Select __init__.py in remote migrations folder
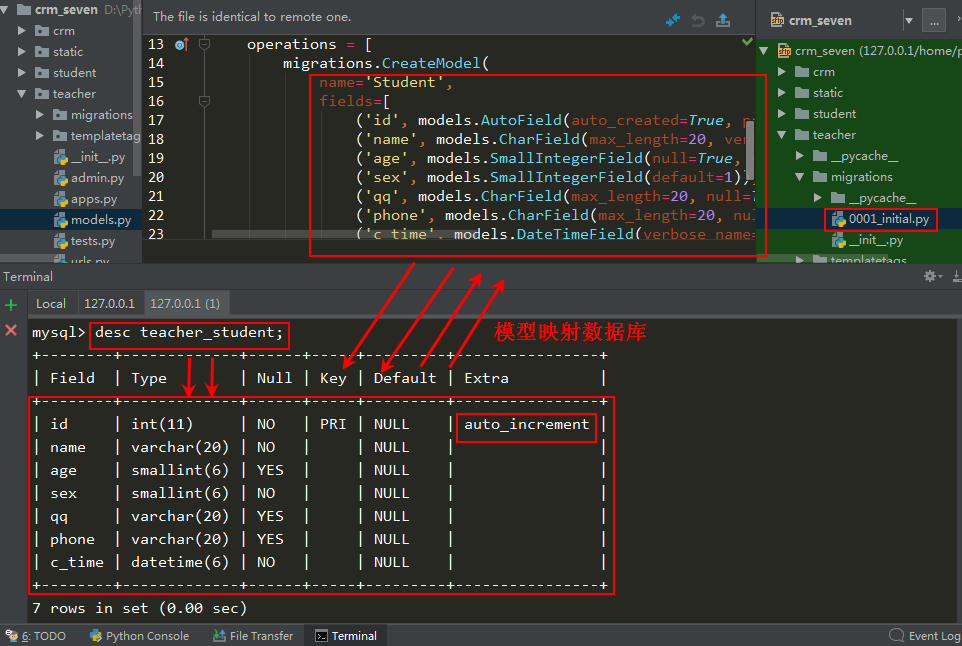 [868, 240]
